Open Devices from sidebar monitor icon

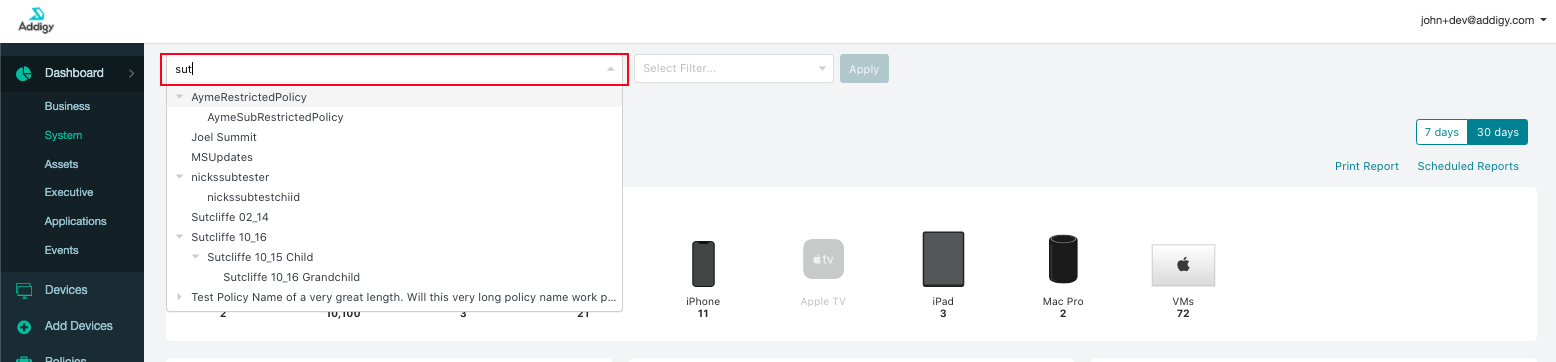pyautogui.click(x=24, y=290)
